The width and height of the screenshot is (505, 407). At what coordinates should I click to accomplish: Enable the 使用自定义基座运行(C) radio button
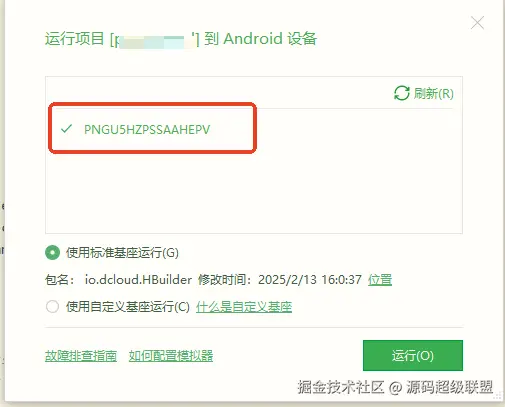[x=52, y=306]
